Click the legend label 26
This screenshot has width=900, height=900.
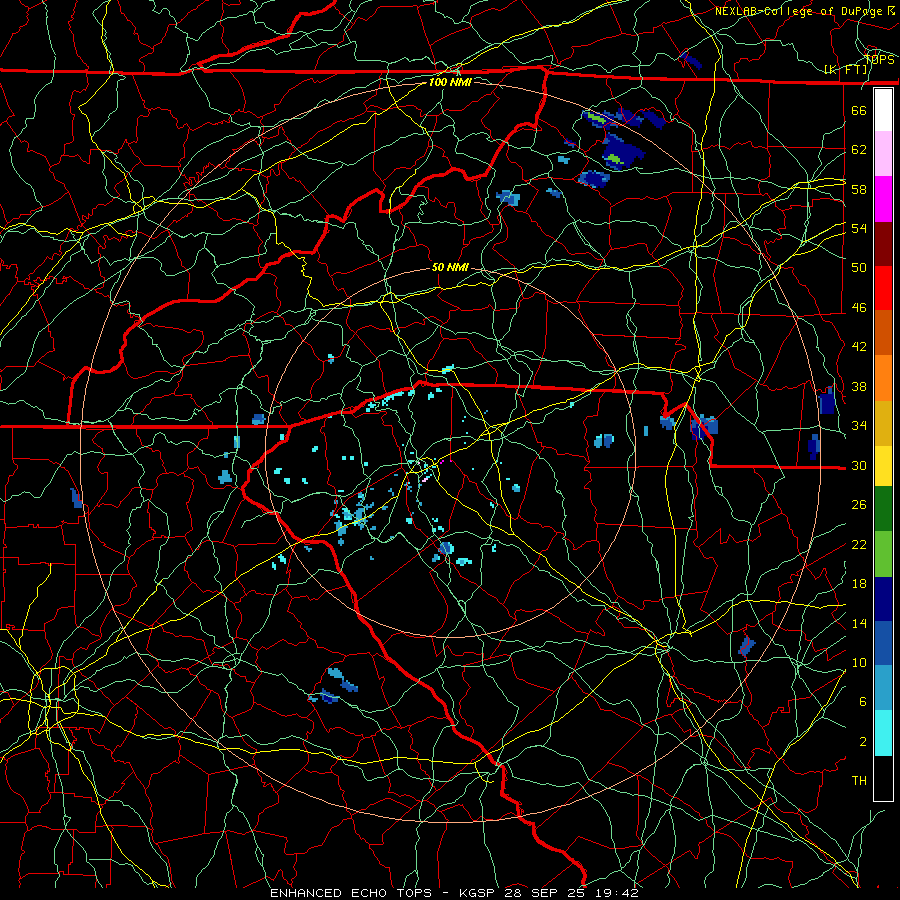click(x=859, y=505)
